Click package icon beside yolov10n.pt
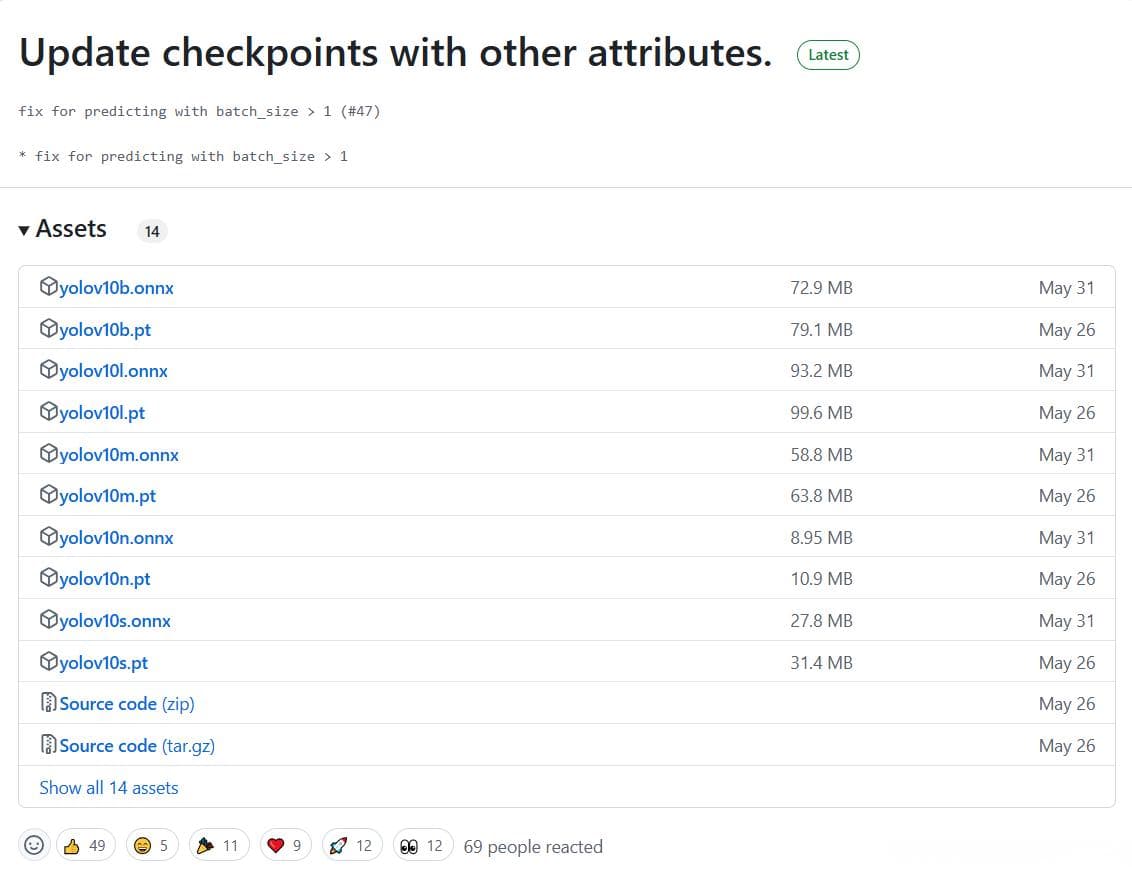Viewport: 1132px width, 875px height. click(x=48, y=578)
